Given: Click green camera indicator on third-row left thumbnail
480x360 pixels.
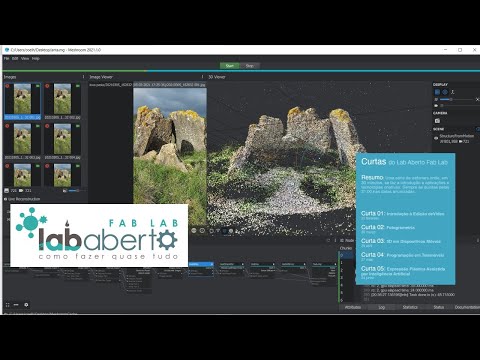Looking at the screenshot, I should point(38,166).
